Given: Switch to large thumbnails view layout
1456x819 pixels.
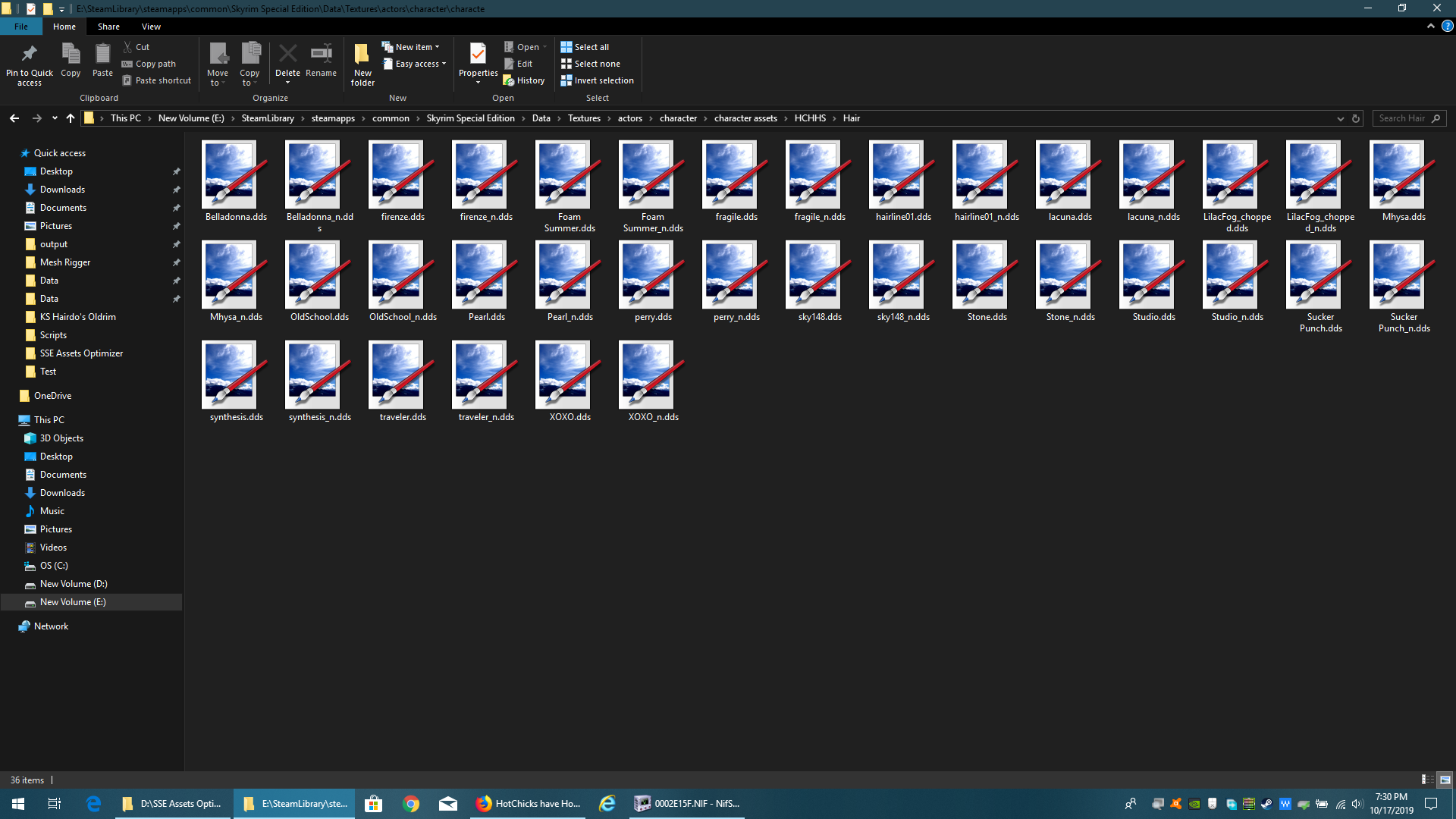Looking at the screenshot, I should [x=1445, y=780].
